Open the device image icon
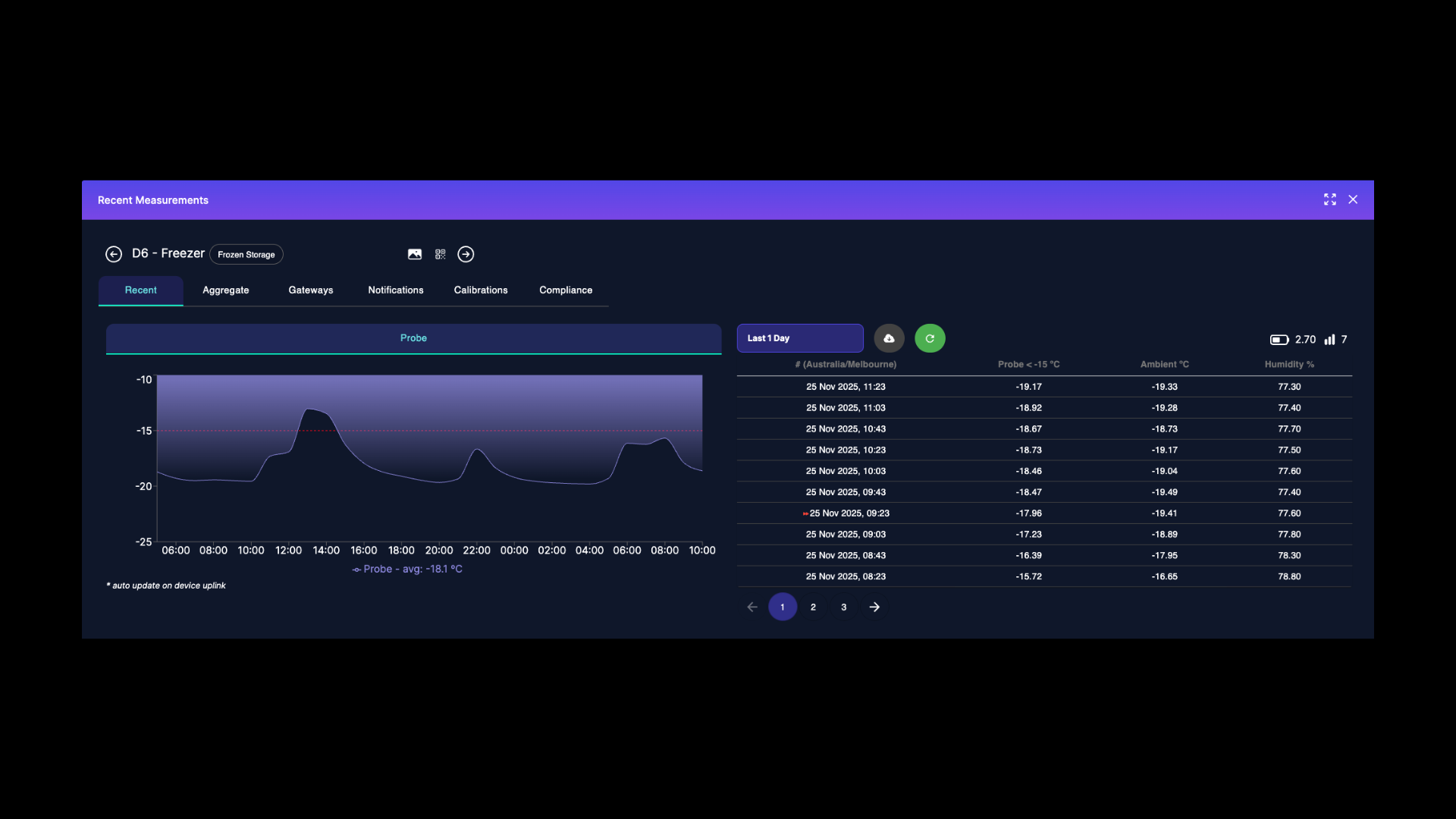Viewport: 1456px width, 819px height. coord(415,254)
